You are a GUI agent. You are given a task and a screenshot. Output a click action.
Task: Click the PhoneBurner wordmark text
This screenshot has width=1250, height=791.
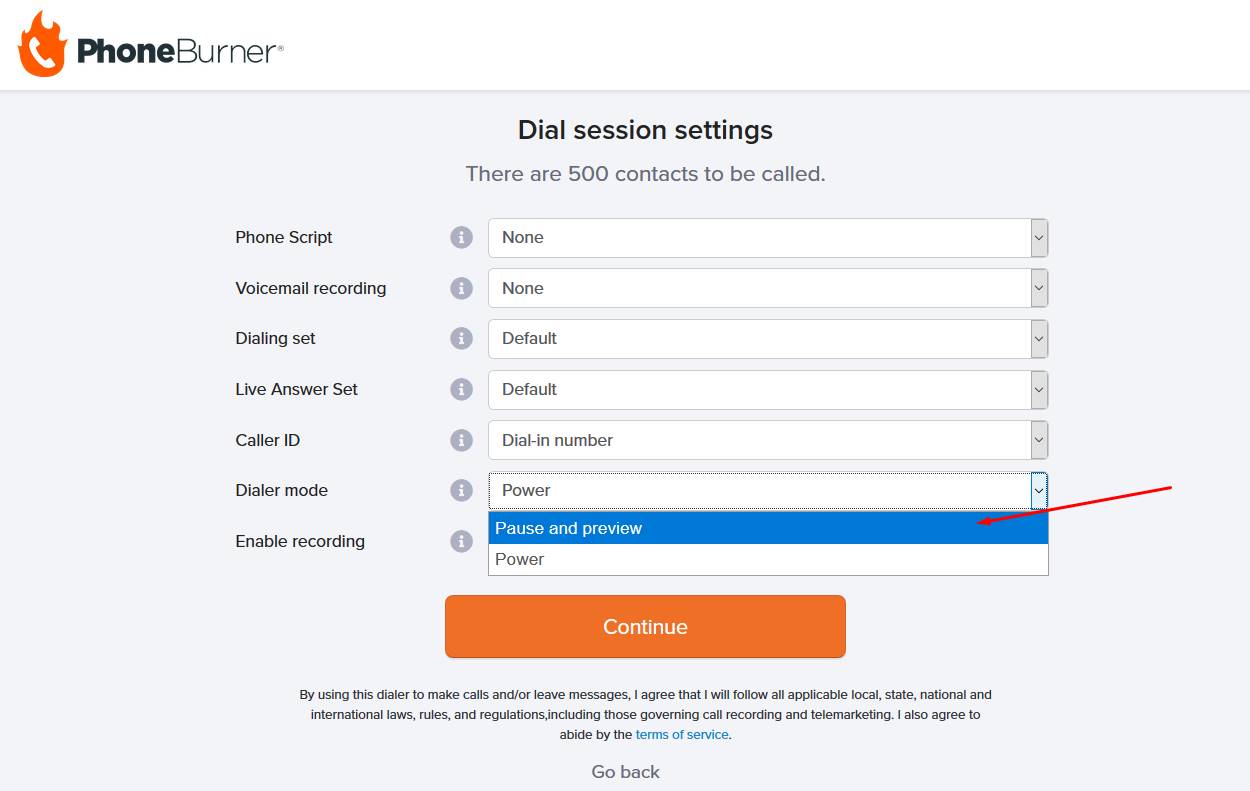coord(180,52)
